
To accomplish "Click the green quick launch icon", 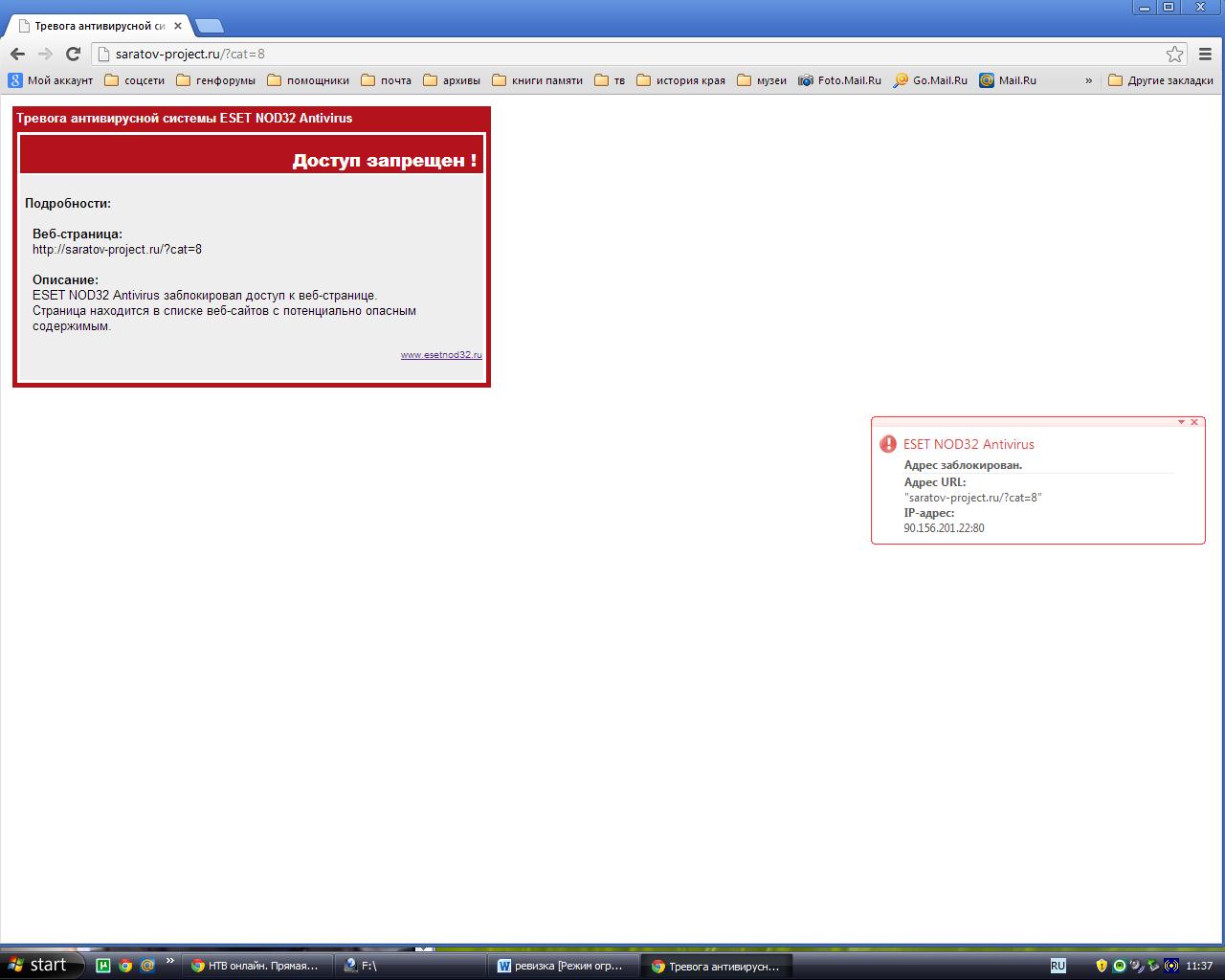I will coord(104,966).
